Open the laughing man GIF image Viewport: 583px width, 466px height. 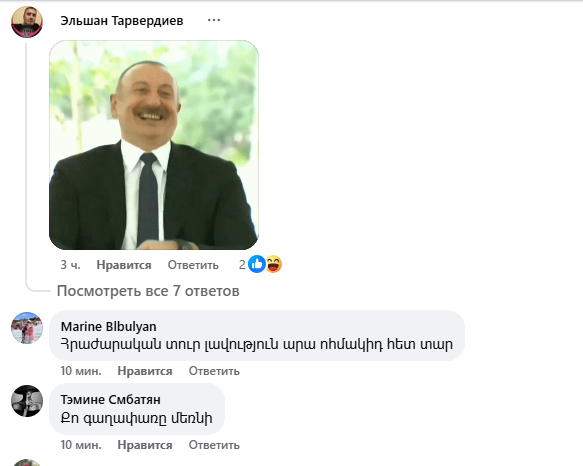(154, 145)
